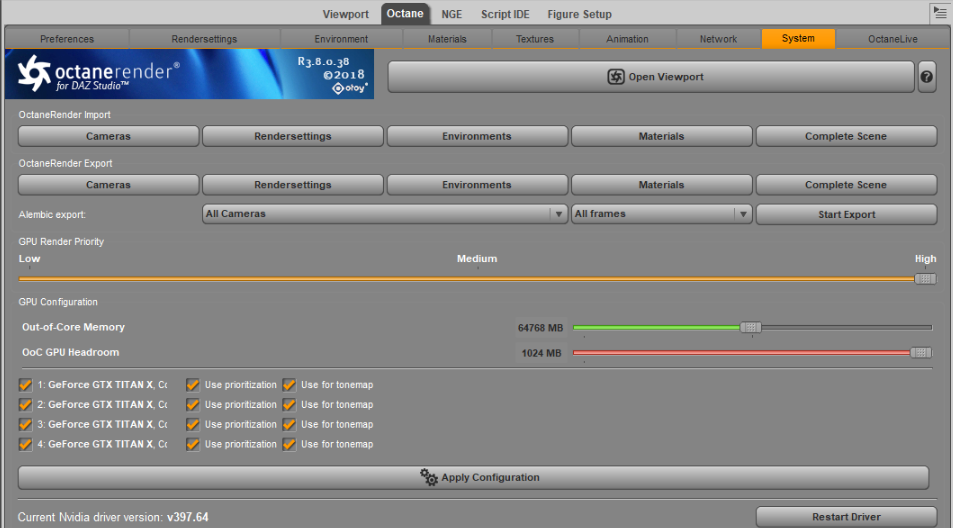The width and height of the screenshot is (953, 528).
Task: Select the Octane pane tab
Action: 405,13
